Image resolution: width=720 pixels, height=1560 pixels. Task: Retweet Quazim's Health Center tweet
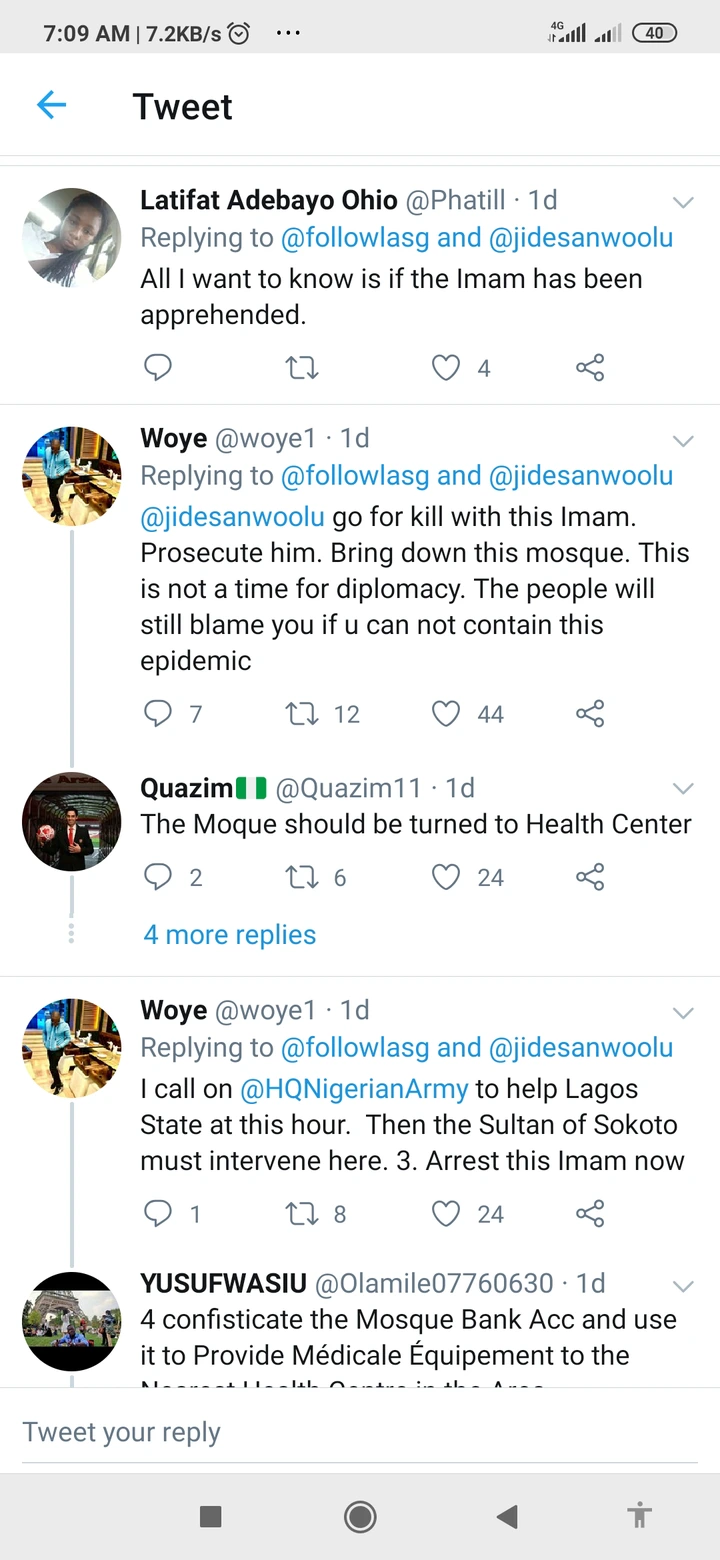[x=302, y=877]
